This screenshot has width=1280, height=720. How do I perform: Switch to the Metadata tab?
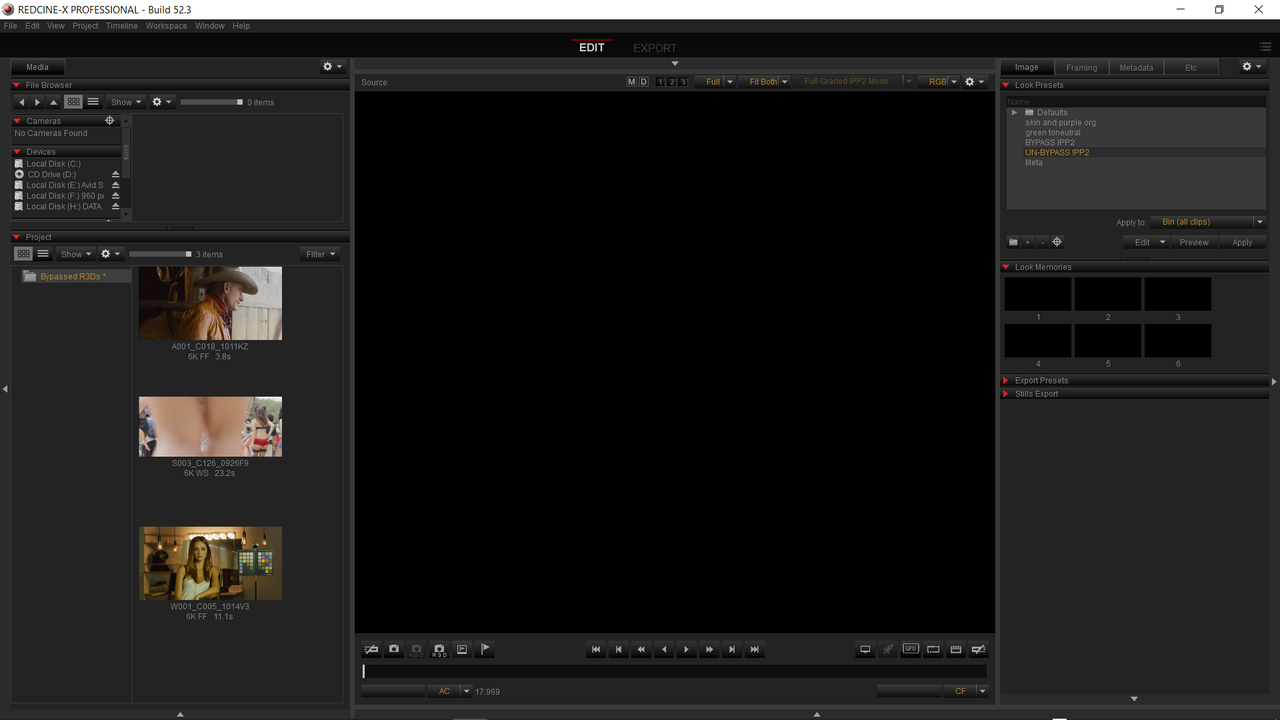pyautogui.click(x=1136, y=67)
